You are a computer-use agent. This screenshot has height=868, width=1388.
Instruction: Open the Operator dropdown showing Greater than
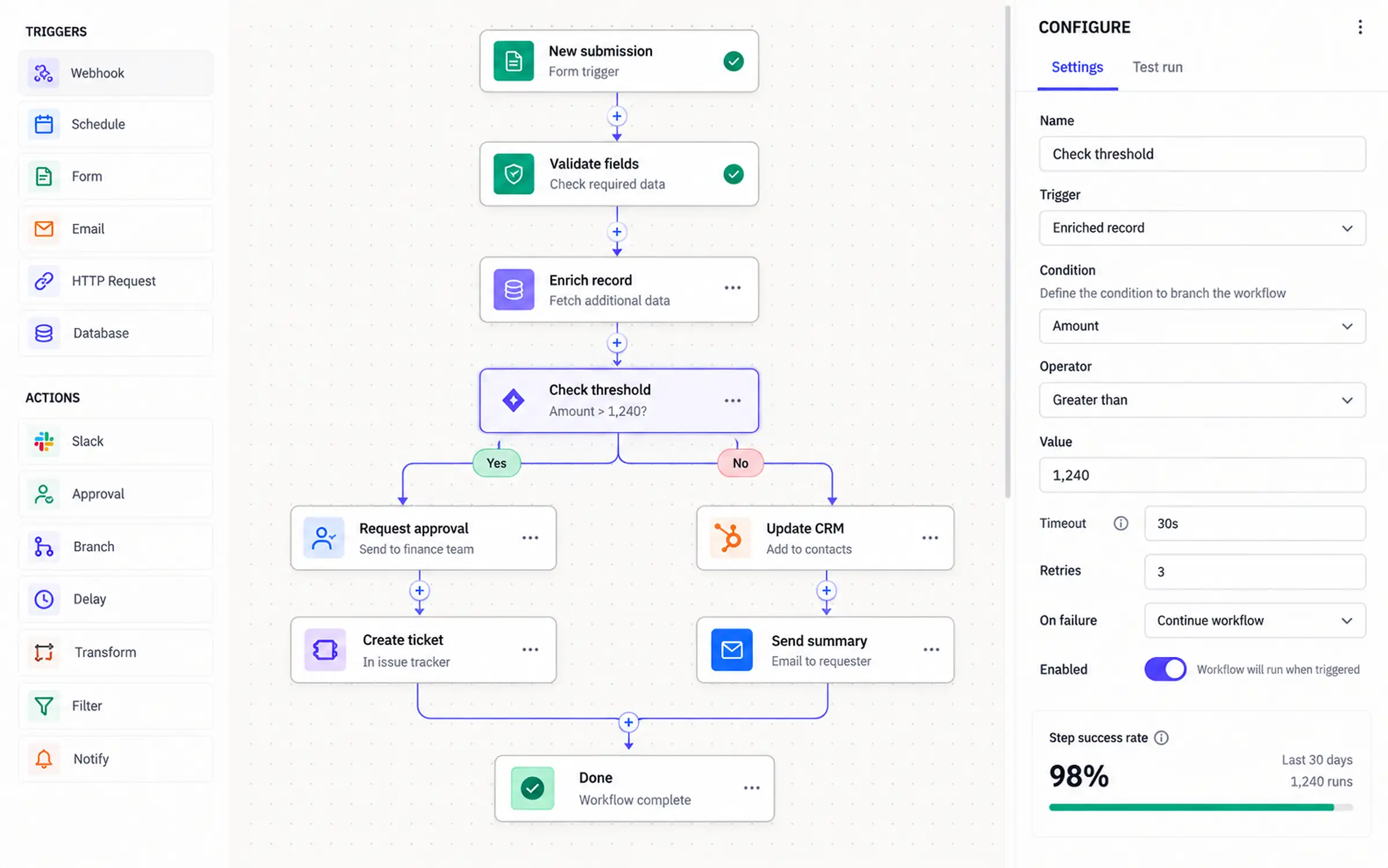(1202, 400)
